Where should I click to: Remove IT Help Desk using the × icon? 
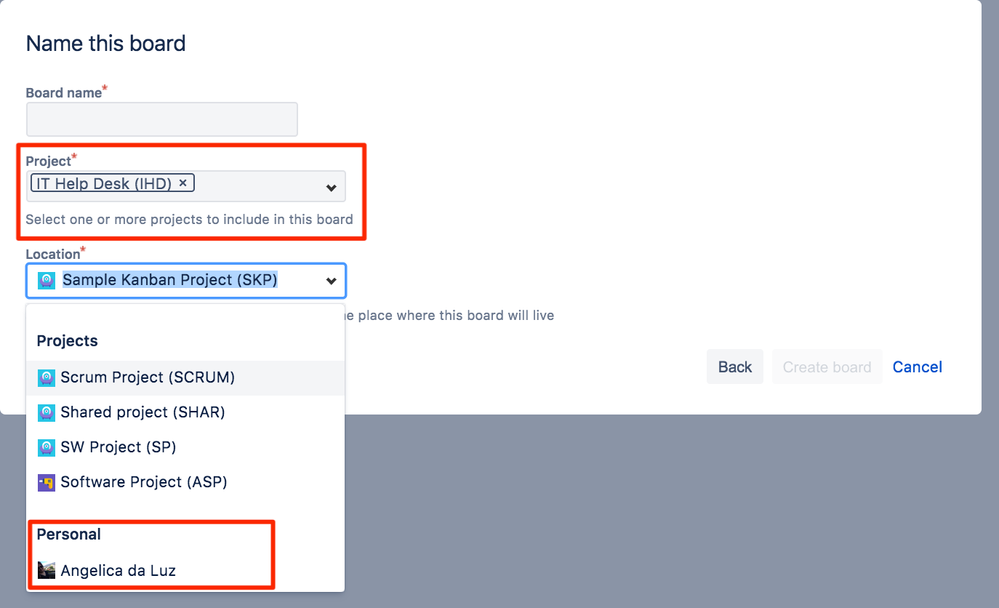point(183,183)
